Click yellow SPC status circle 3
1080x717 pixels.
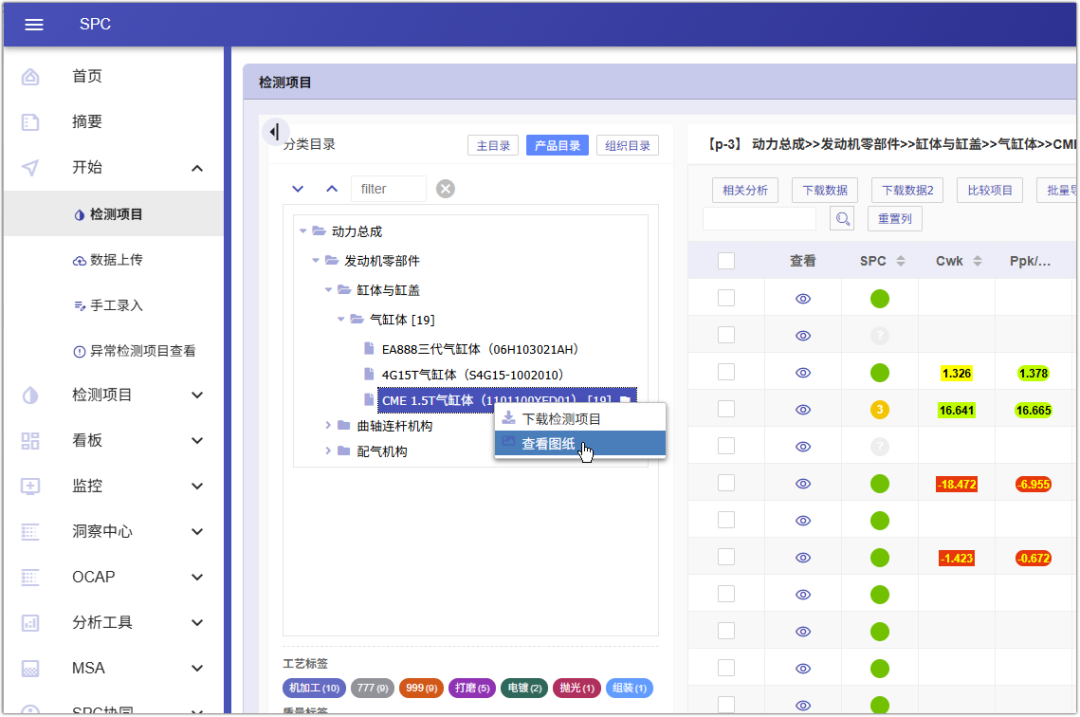(x=880, y=410)
